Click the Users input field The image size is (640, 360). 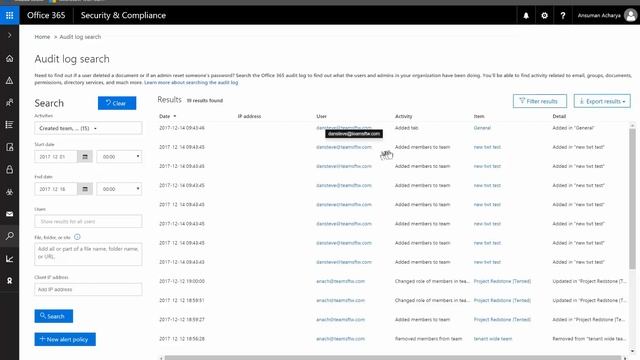pyautogui.click(x=88, y=221)
